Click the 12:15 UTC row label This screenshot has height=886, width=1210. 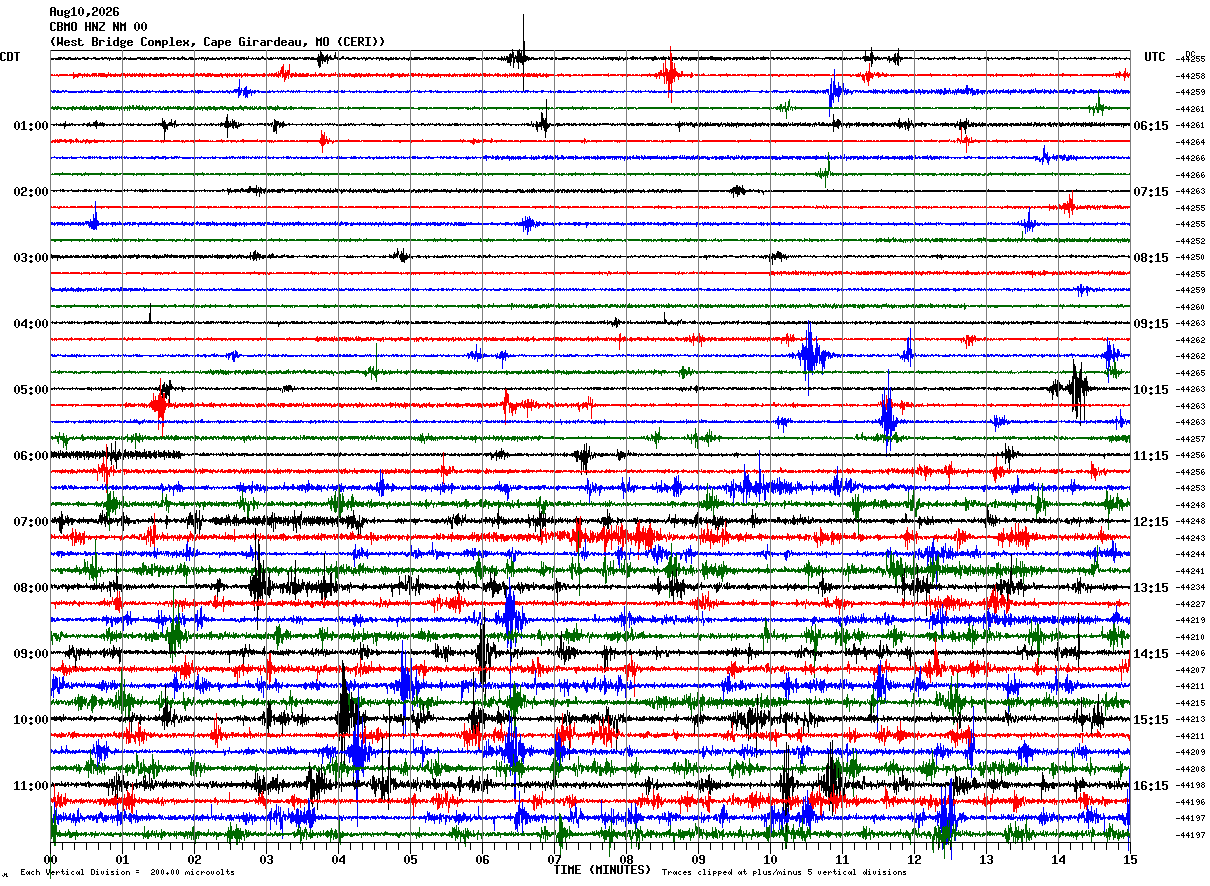tap(1151, 522)
